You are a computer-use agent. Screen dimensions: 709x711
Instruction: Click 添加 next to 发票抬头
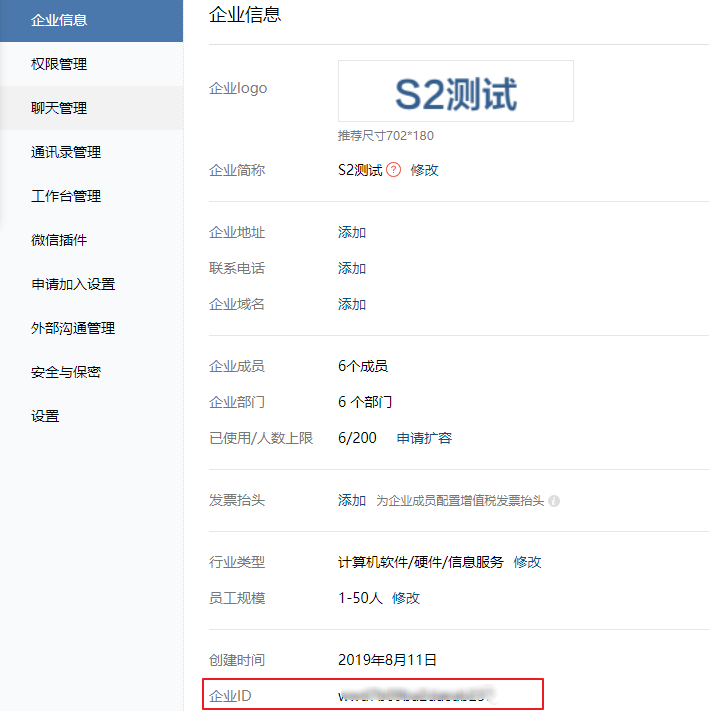(x=352, y=500)
